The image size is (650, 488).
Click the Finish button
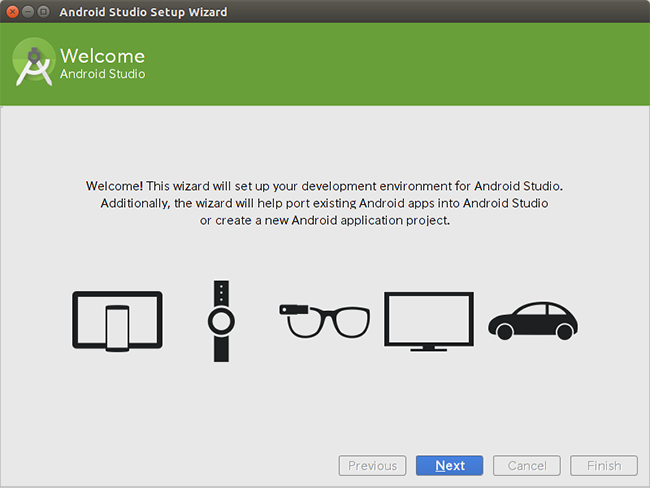pyautogui.click(x=604, y=466)
